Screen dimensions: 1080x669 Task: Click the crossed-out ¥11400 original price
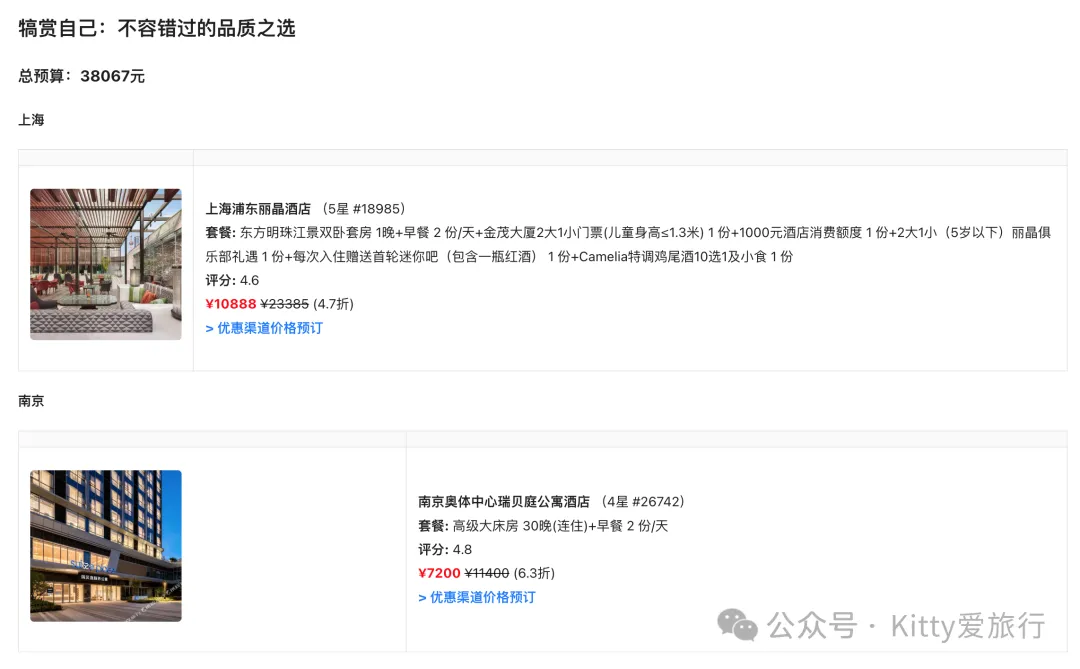[x=487, y=573]
